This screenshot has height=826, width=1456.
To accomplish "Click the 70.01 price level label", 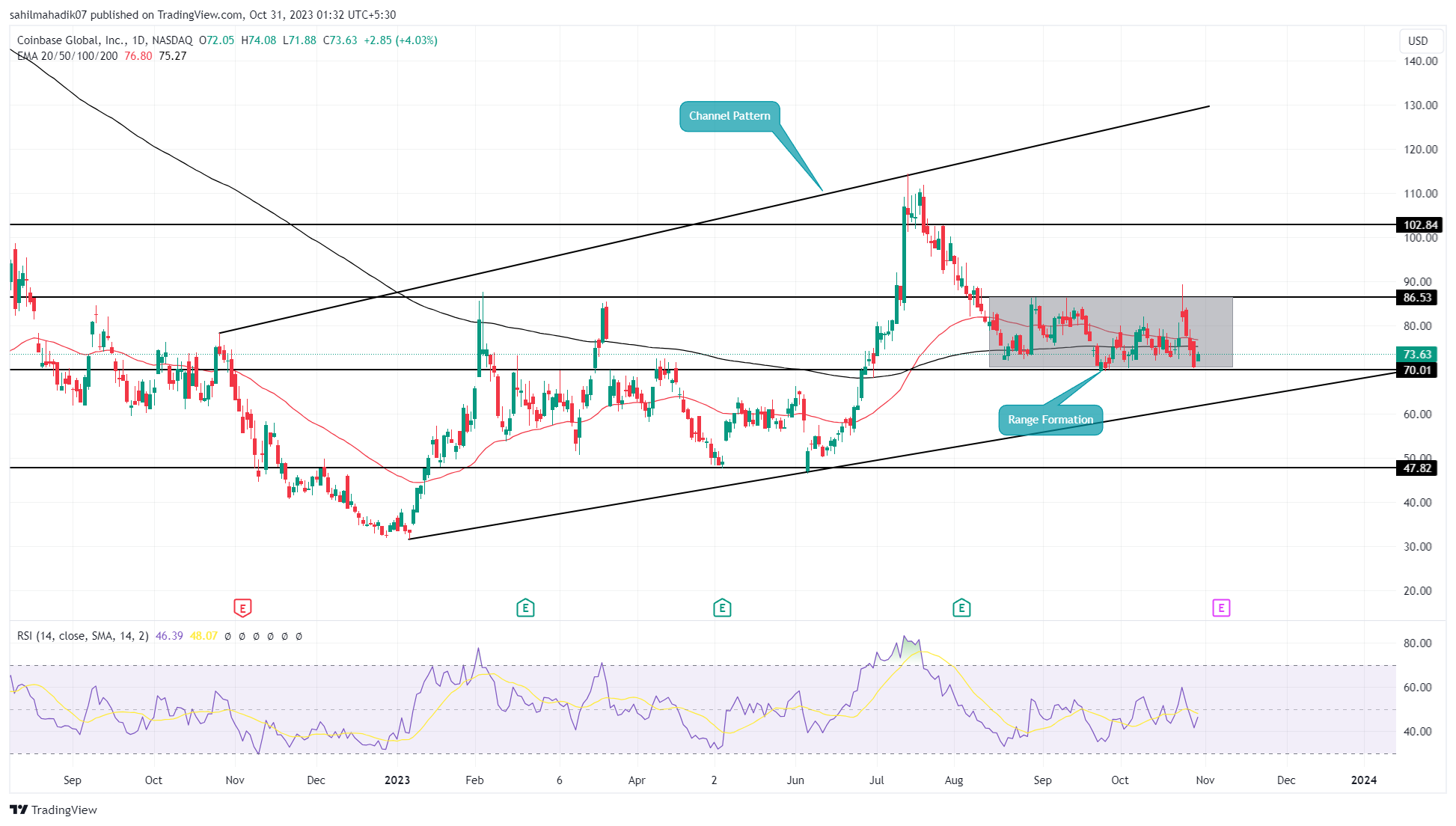I will 1416,370.
